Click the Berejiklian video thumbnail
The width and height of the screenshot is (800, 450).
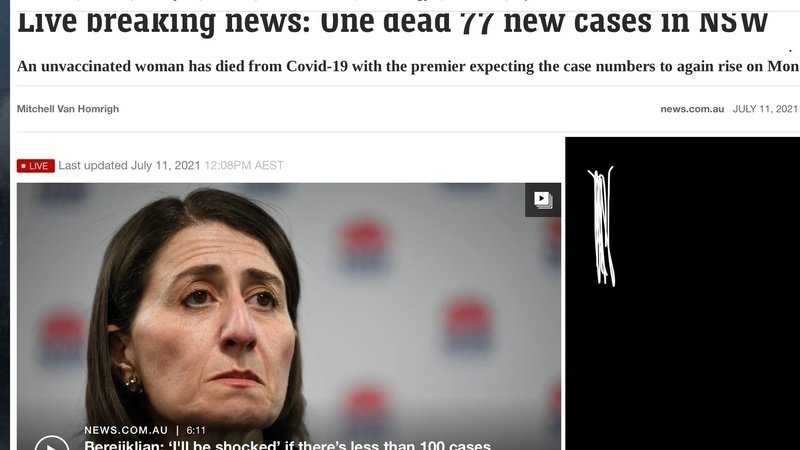click(x=289, y=316)
